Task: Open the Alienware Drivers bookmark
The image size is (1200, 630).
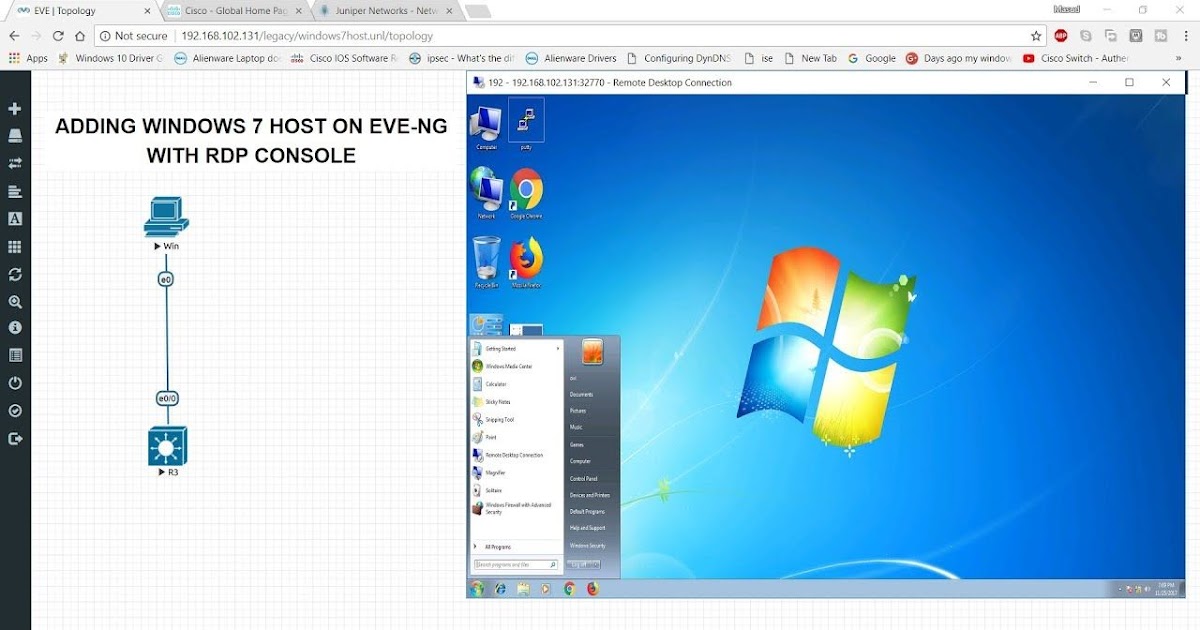Action: point(571,58)
